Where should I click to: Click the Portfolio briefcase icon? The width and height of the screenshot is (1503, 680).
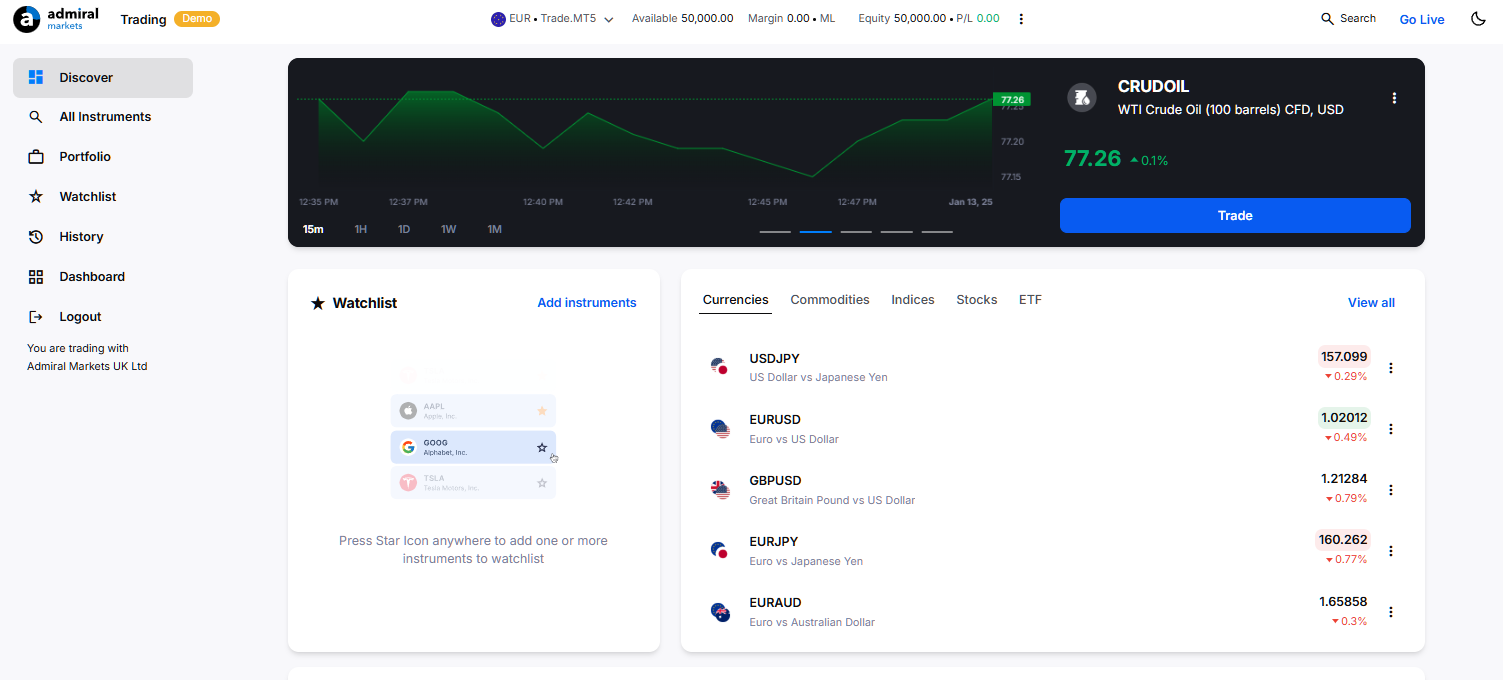coord(36,156)
